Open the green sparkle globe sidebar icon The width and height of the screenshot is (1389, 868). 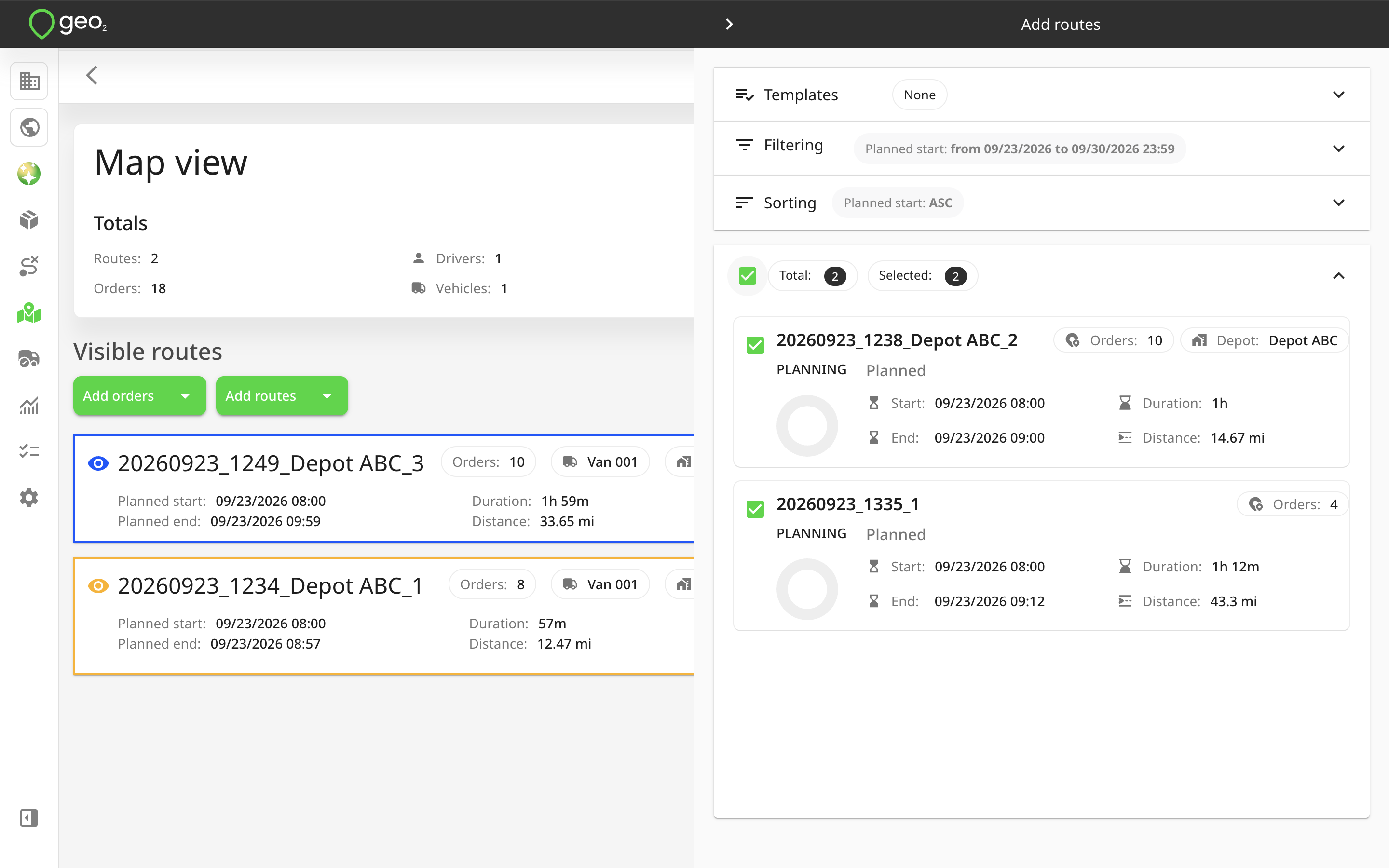coord(29,174)
